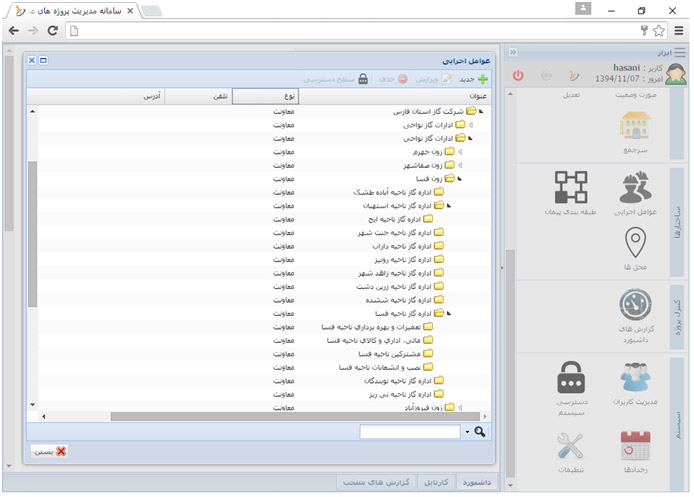This screenshot has height=497, width=694.
Task: Open search options dropdown arrow beside magnifier
Action: point(466,432)
